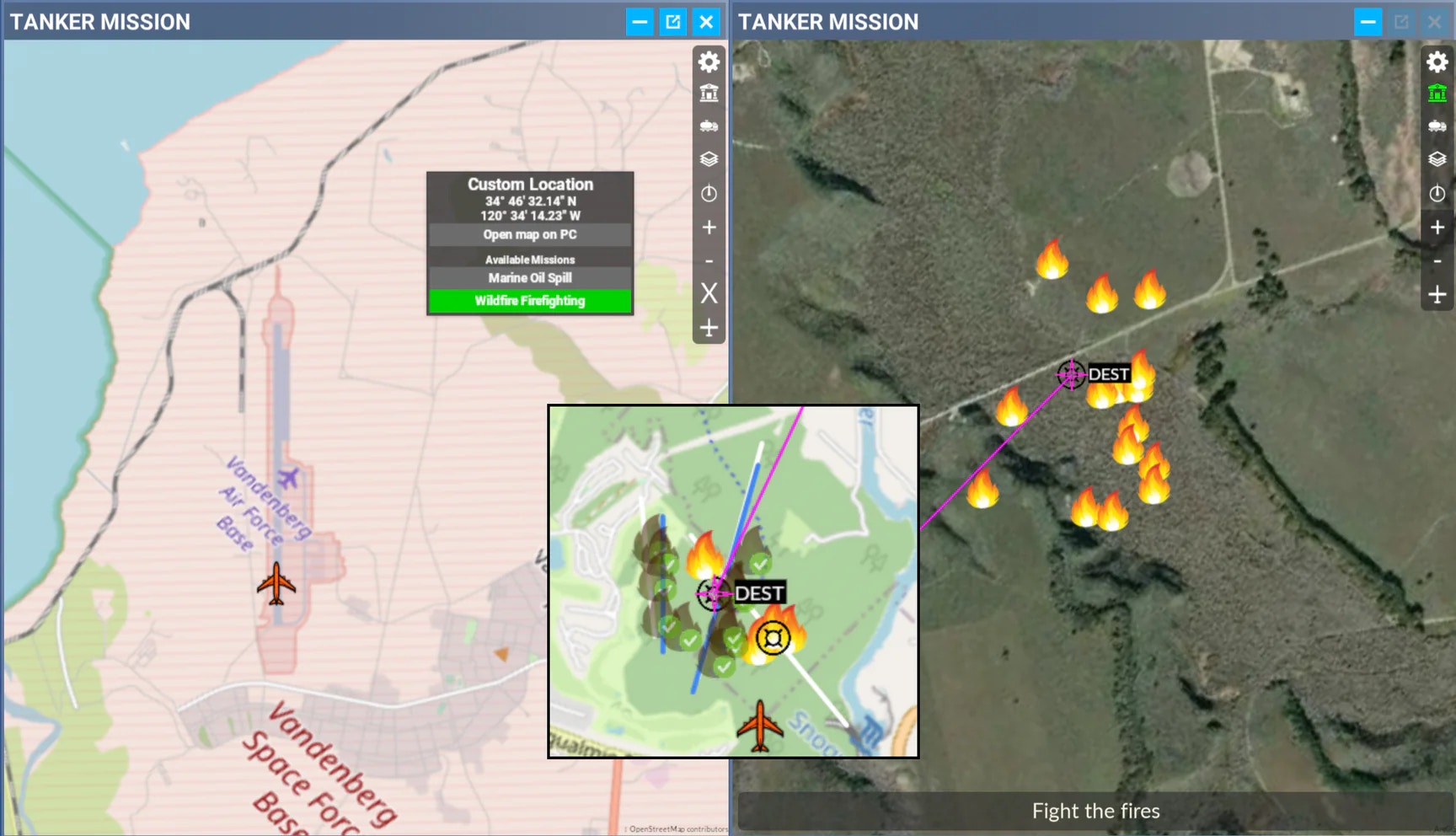1456x836 pixels.
Task: Select Marine Oil Spill mission
Action: tap(530, 278)
